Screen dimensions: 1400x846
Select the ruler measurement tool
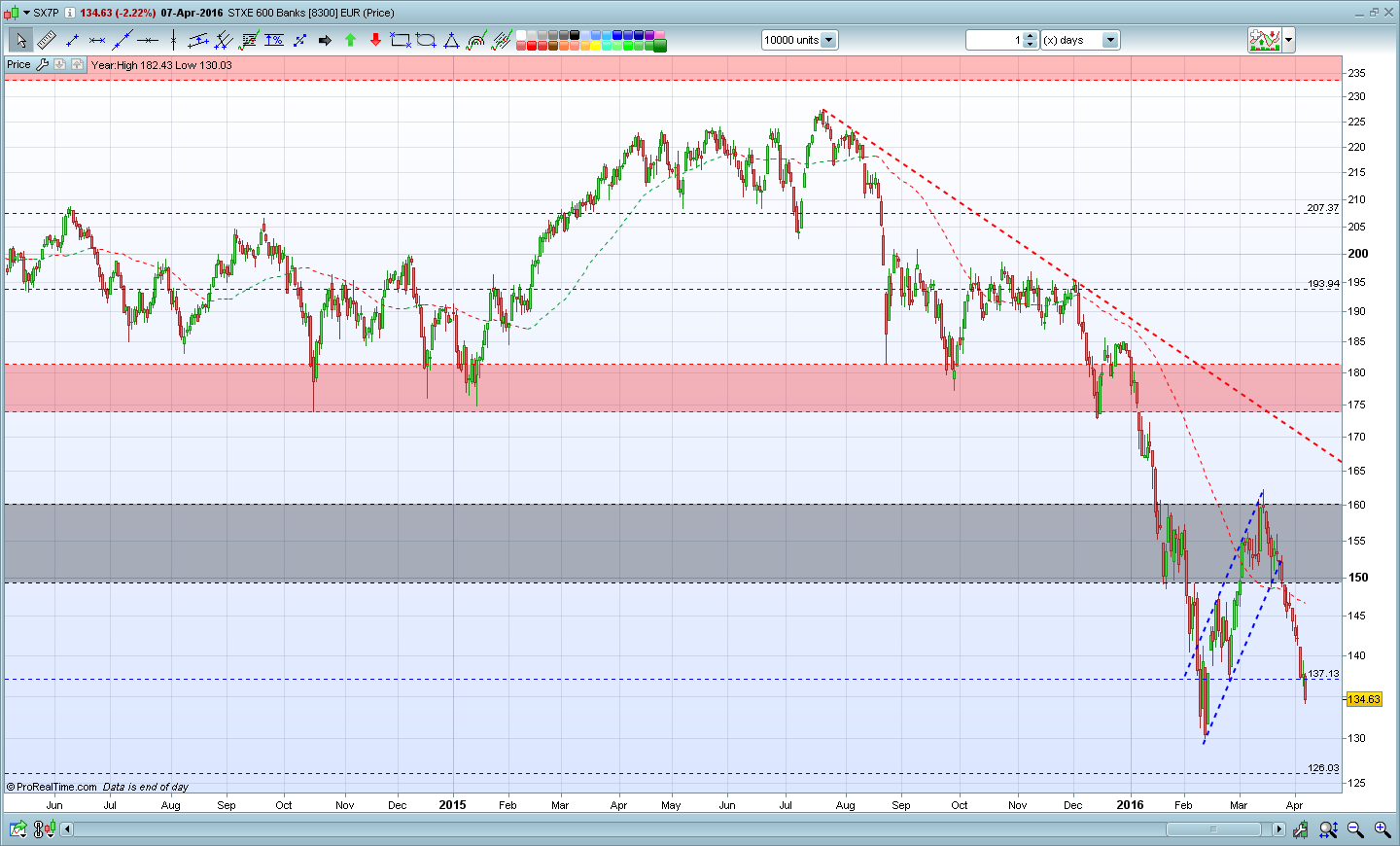coord(46,40)
